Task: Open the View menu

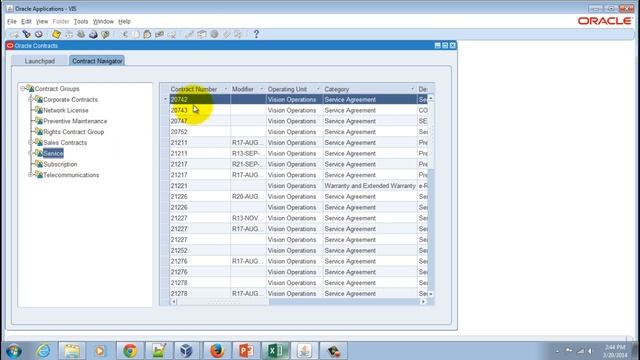Action: (42, 21)
